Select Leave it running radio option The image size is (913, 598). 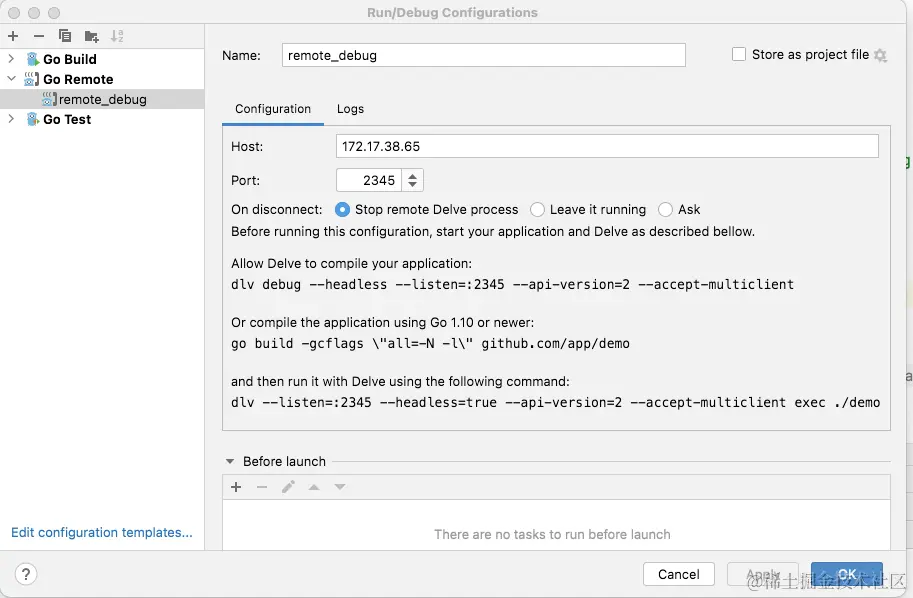point(537,210)
